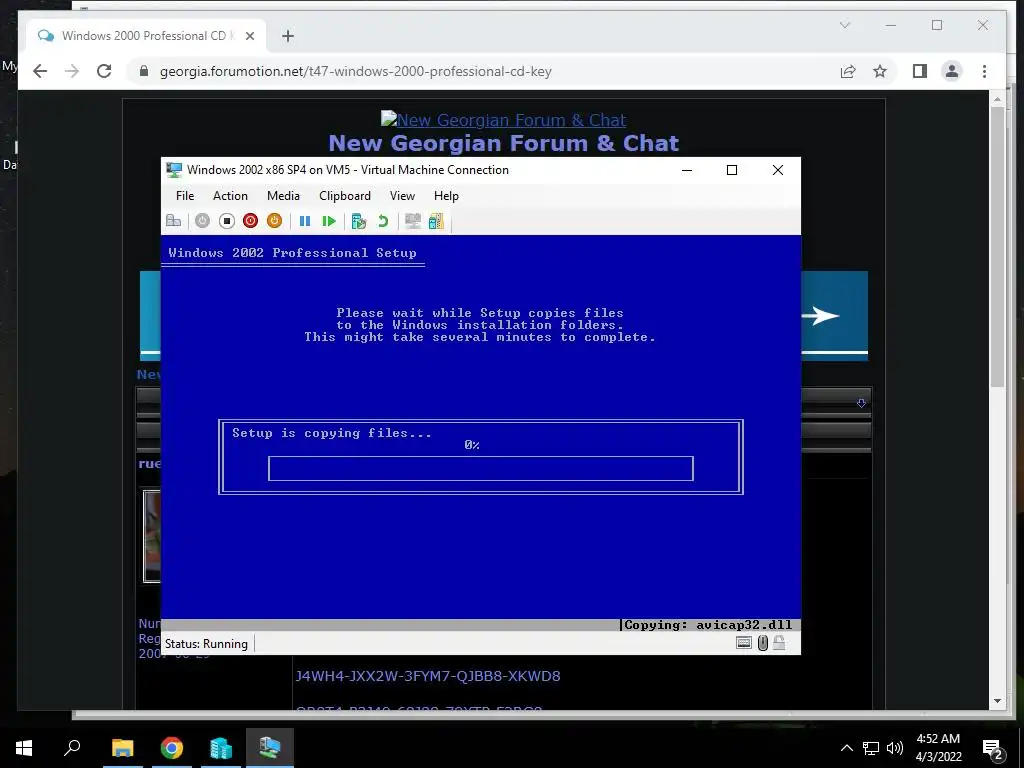Send Ctrl+Alt+Delete from the VM toolbar
The image size is (1024, 768).
(x=174, y=221)
